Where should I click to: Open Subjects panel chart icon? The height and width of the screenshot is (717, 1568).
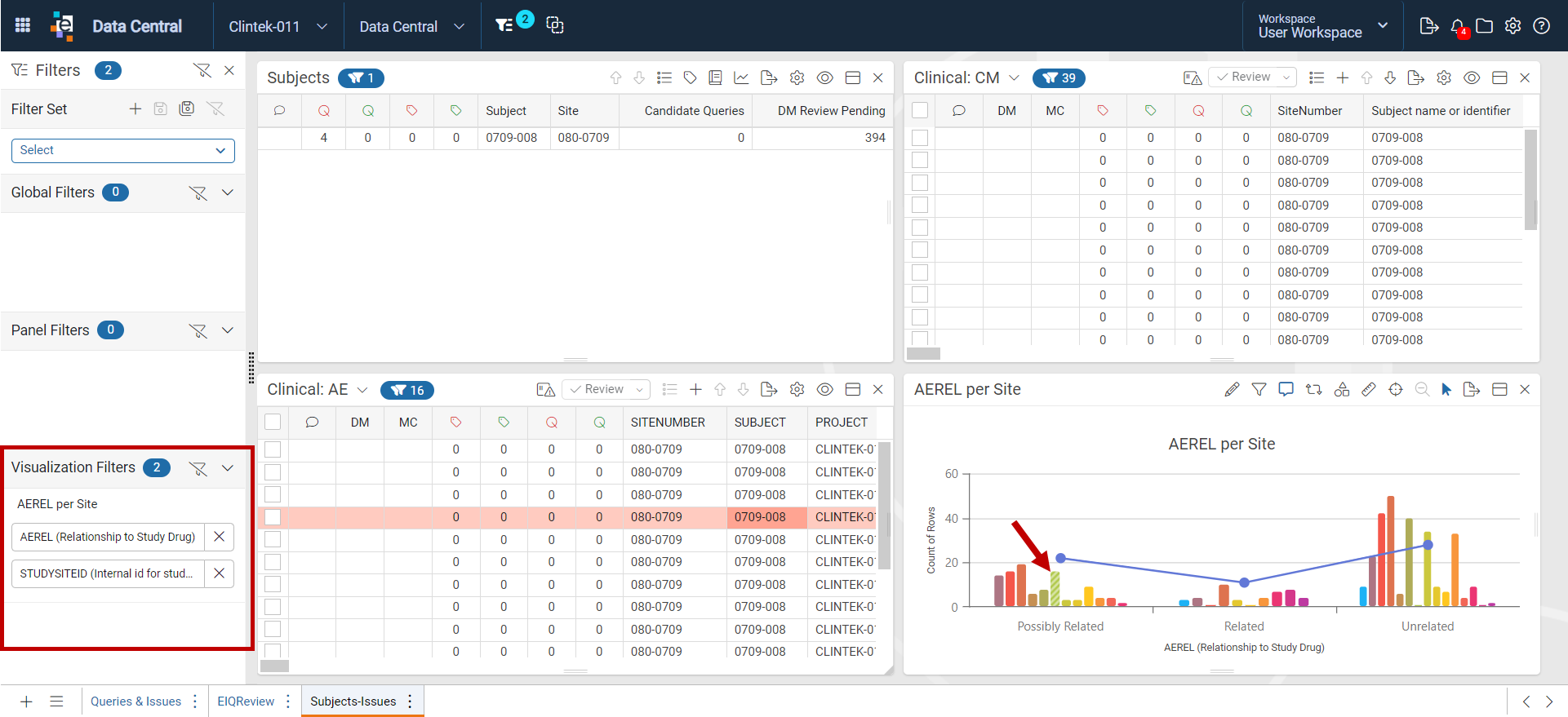coord(741,77)
